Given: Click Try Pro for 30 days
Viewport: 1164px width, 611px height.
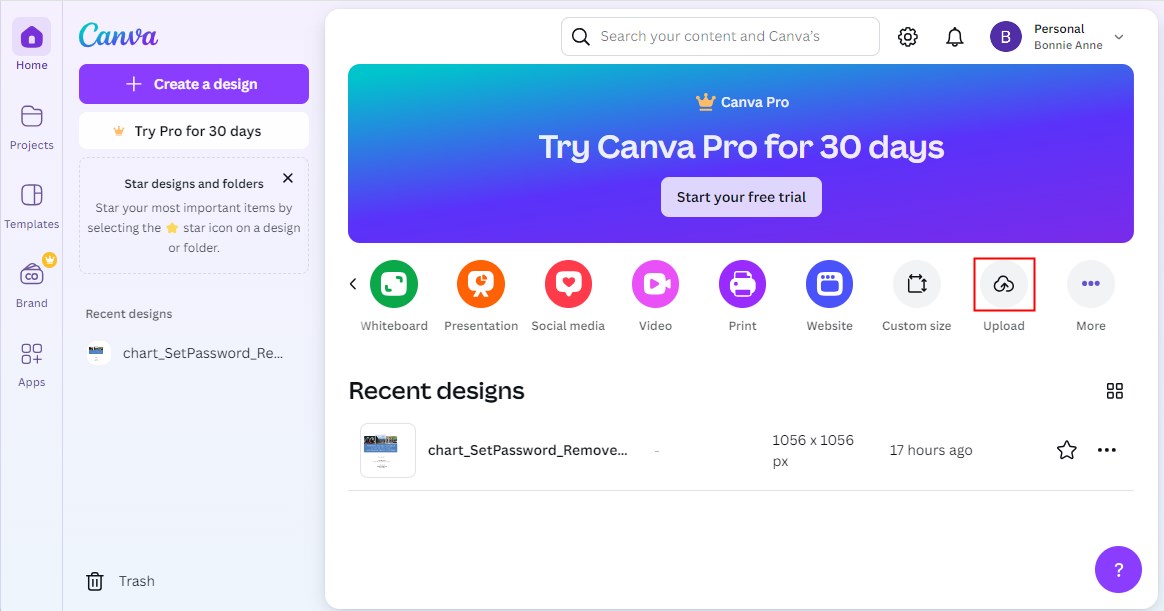Looking at the screenshot, I should (x=193, y=130).
